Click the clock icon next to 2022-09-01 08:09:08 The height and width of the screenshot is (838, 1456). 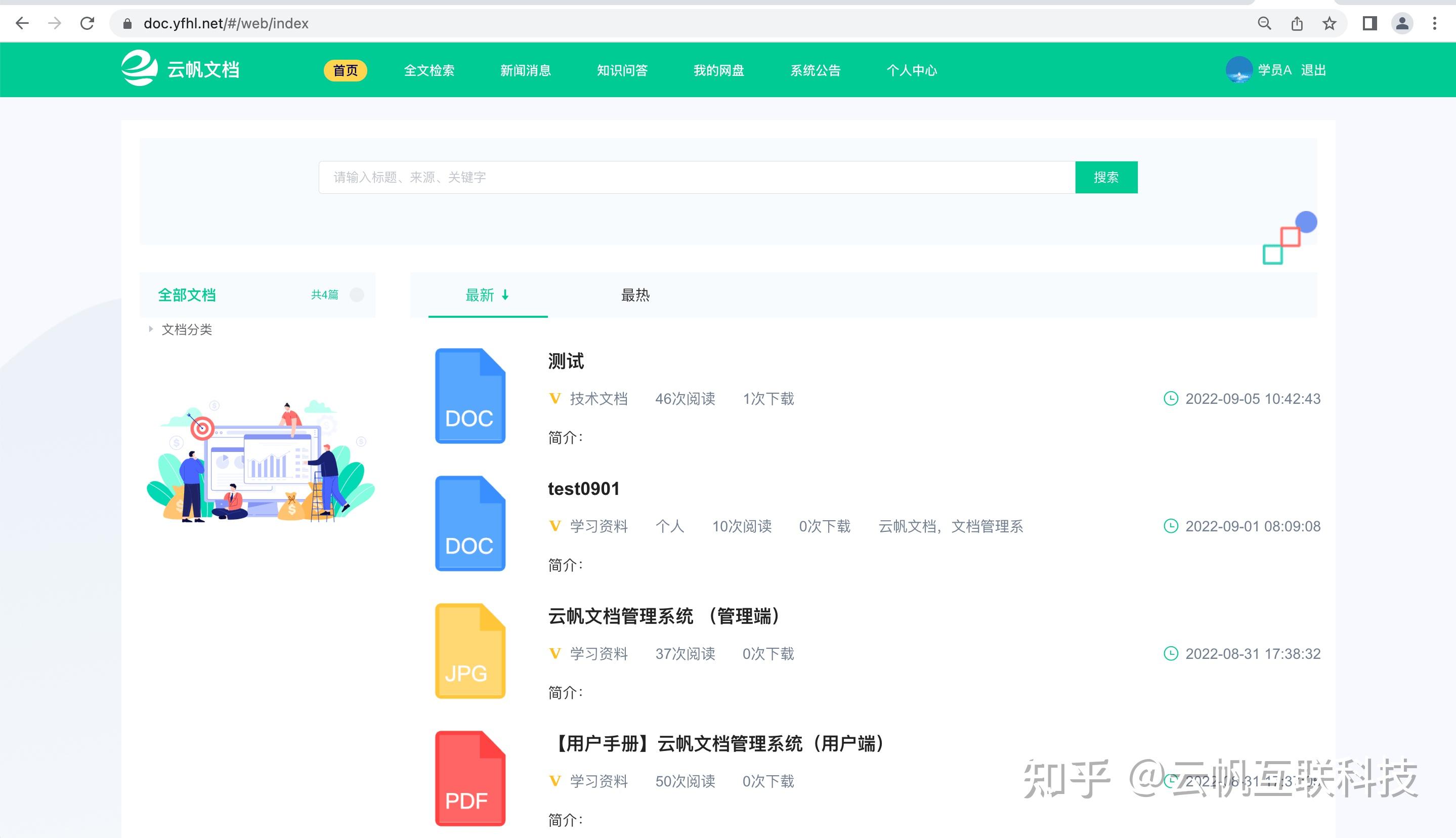click(1171, 526)
